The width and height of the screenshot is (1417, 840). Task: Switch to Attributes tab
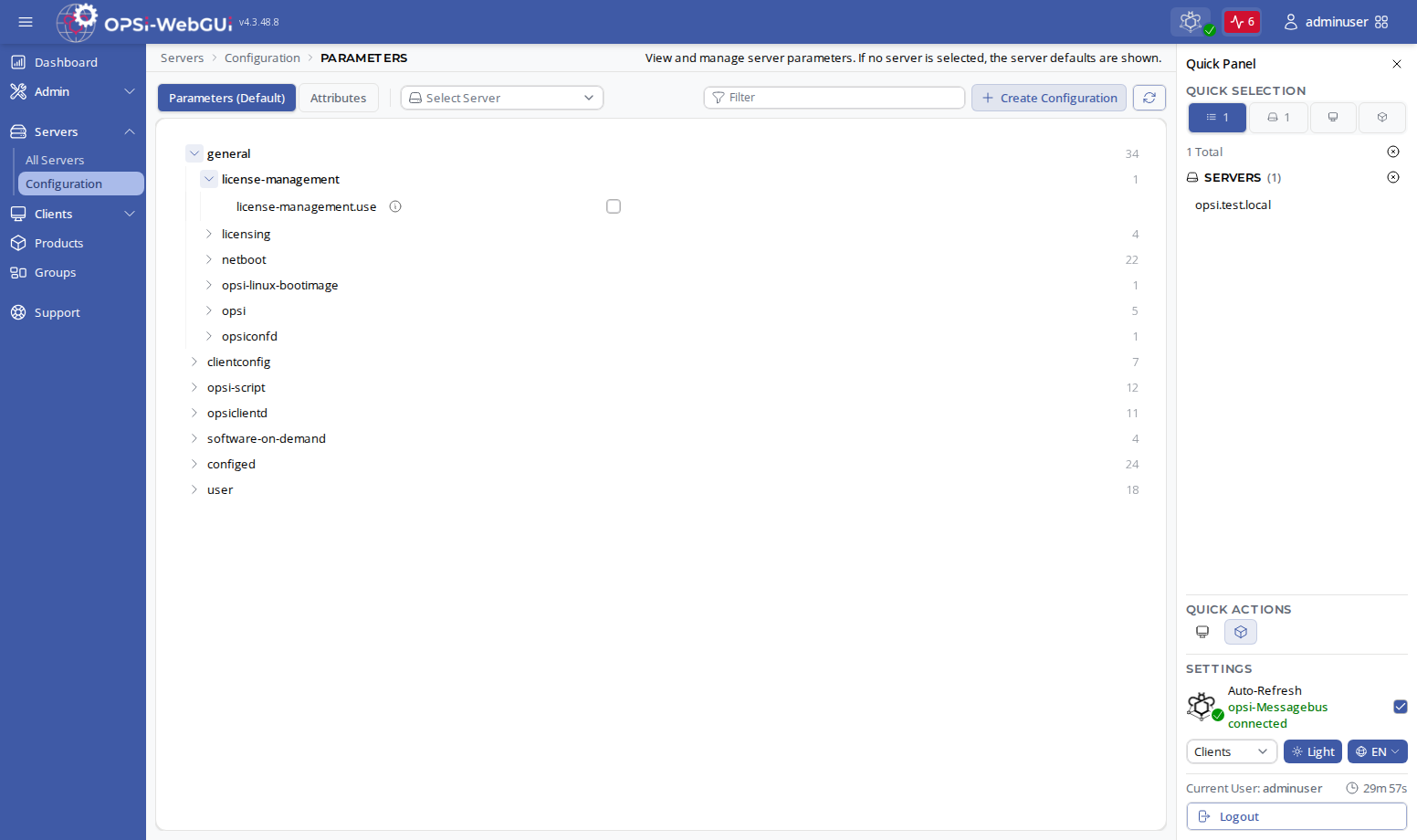pyautogui.click(x=338, y=98)
